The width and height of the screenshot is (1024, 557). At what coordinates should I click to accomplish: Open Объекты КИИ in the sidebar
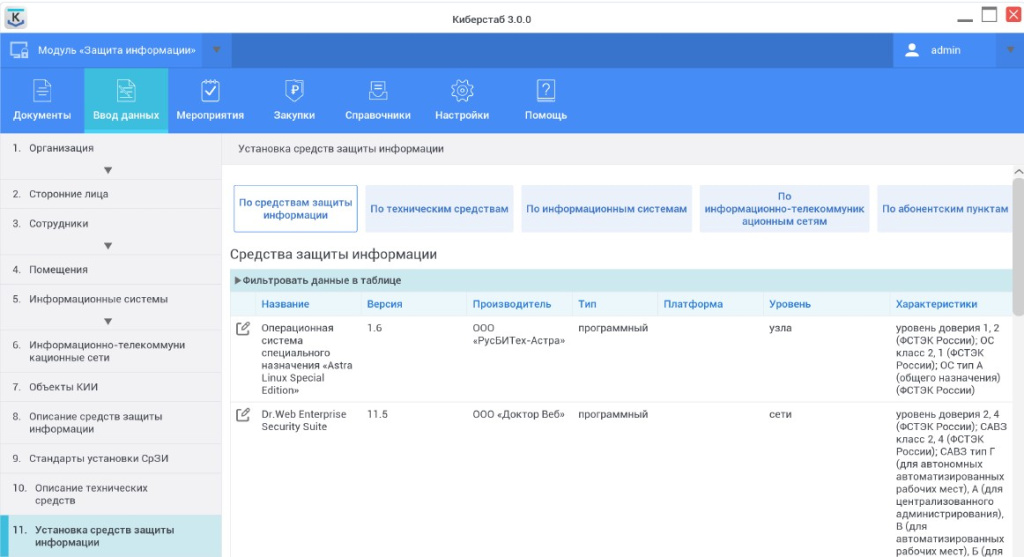(x=63, y=387)
